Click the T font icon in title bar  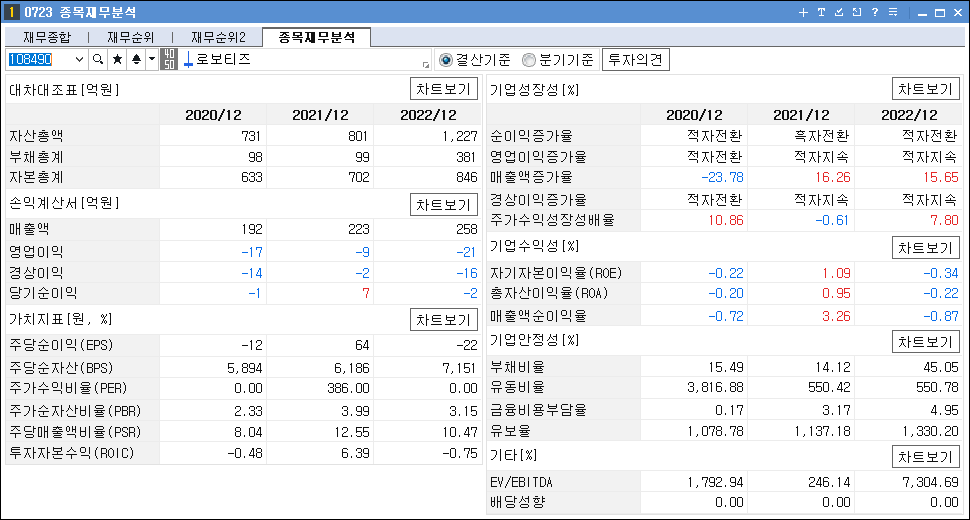coord(821,12)
